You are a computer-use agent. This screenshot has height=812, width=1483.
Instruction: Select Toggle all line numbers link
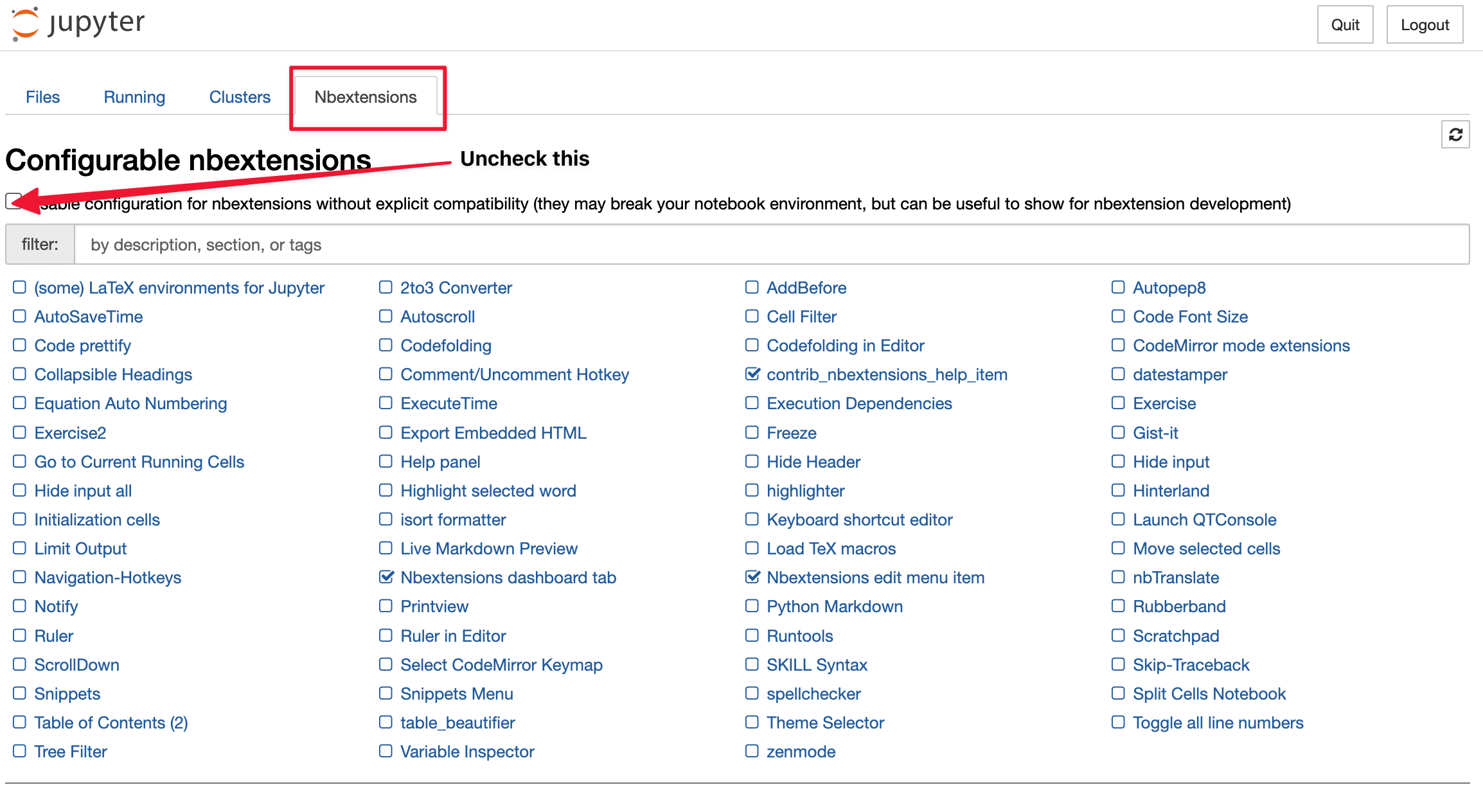point(1218,723)
